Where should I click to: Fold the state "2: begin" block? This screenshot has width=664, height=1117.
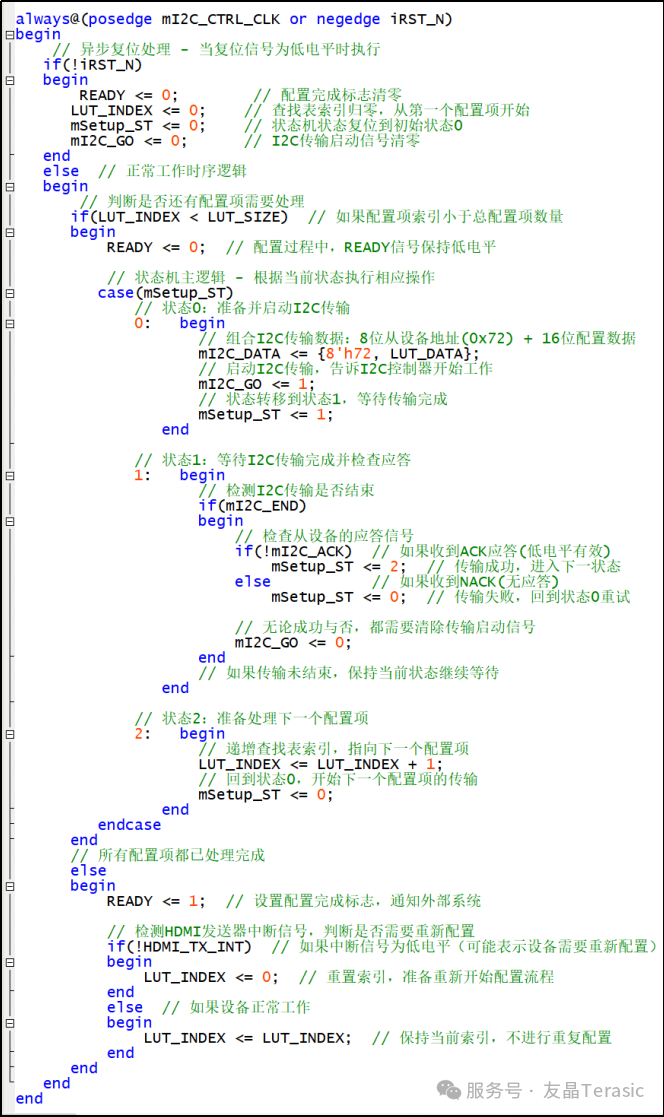click(10, 734)
